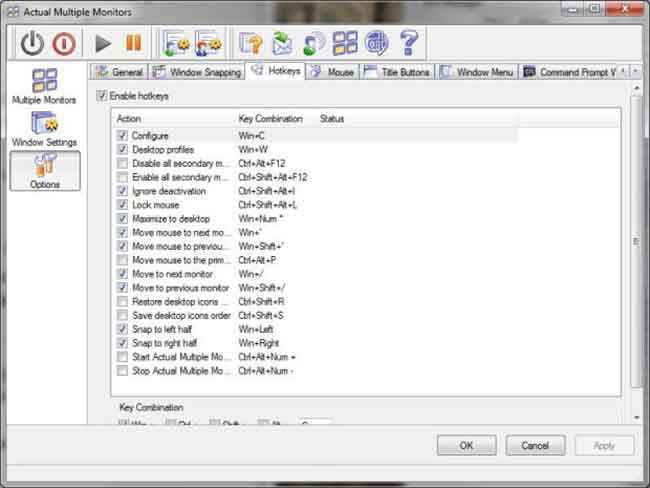Toggle the Snap to right half checkbox
This screenshot has width=650, height=488.
click(122, 343)
